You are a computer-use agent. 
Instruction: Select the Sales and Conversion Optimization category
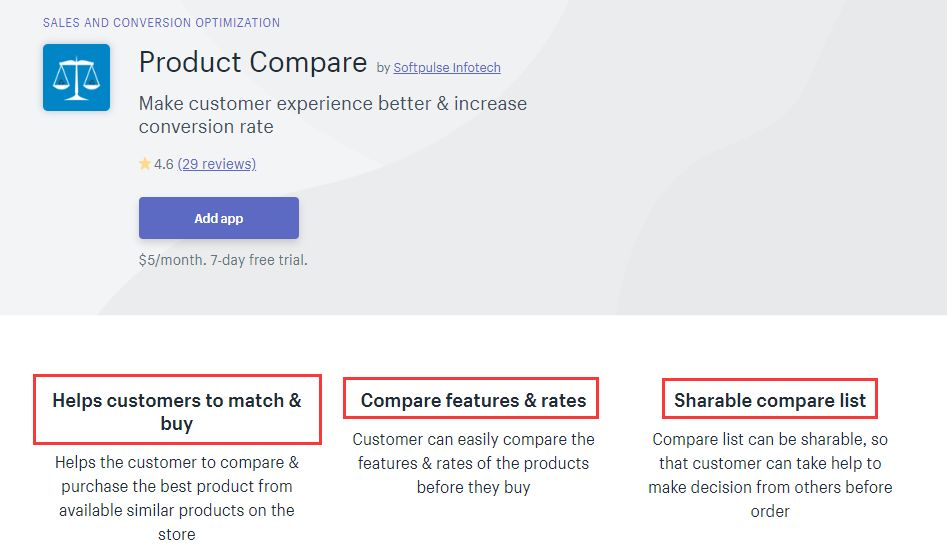pos(161,23)
